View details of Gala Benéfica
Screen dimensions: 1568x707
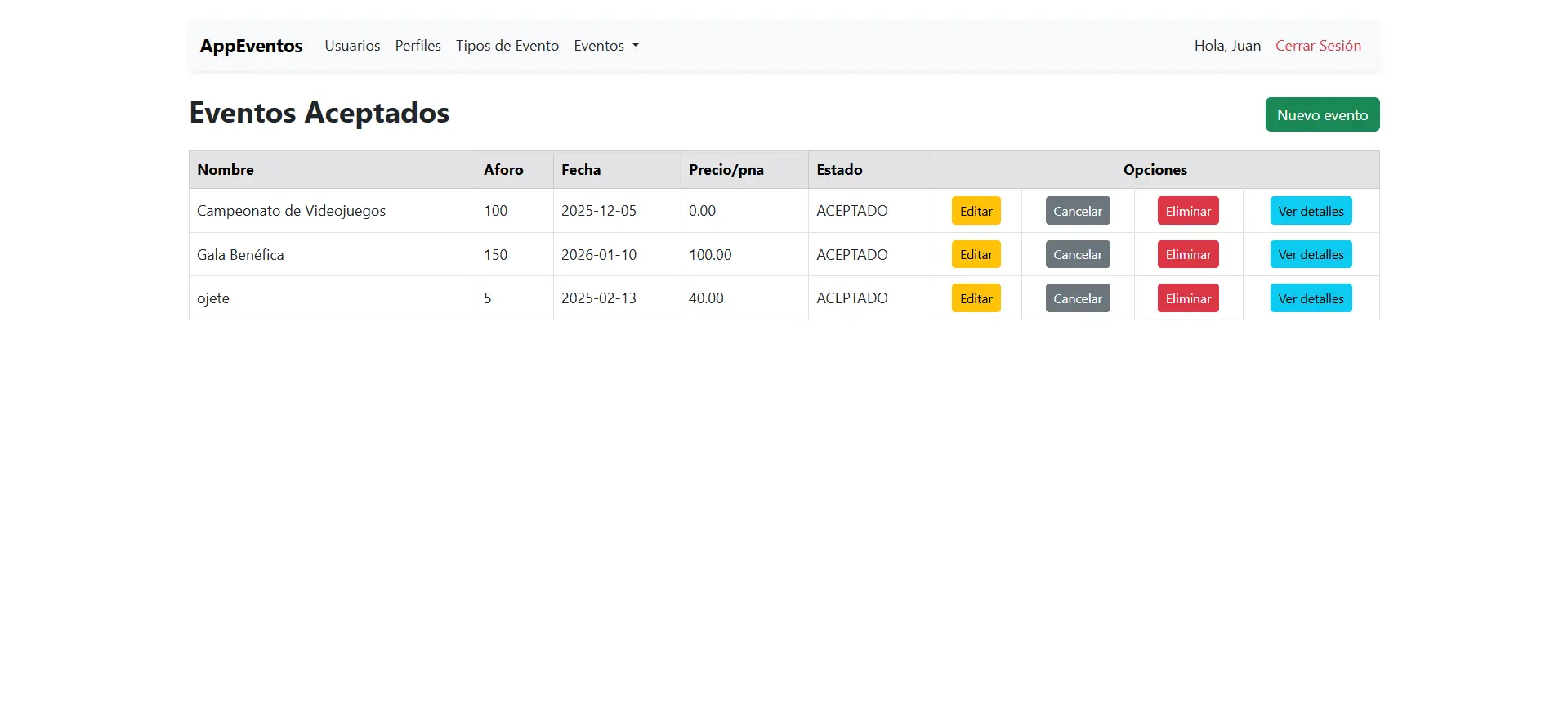click(1311, 254)
